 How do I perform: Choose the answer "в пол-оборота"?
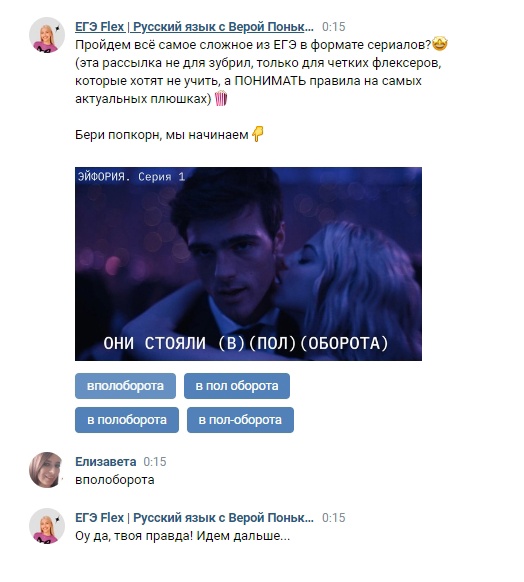(x=240, y=420)
